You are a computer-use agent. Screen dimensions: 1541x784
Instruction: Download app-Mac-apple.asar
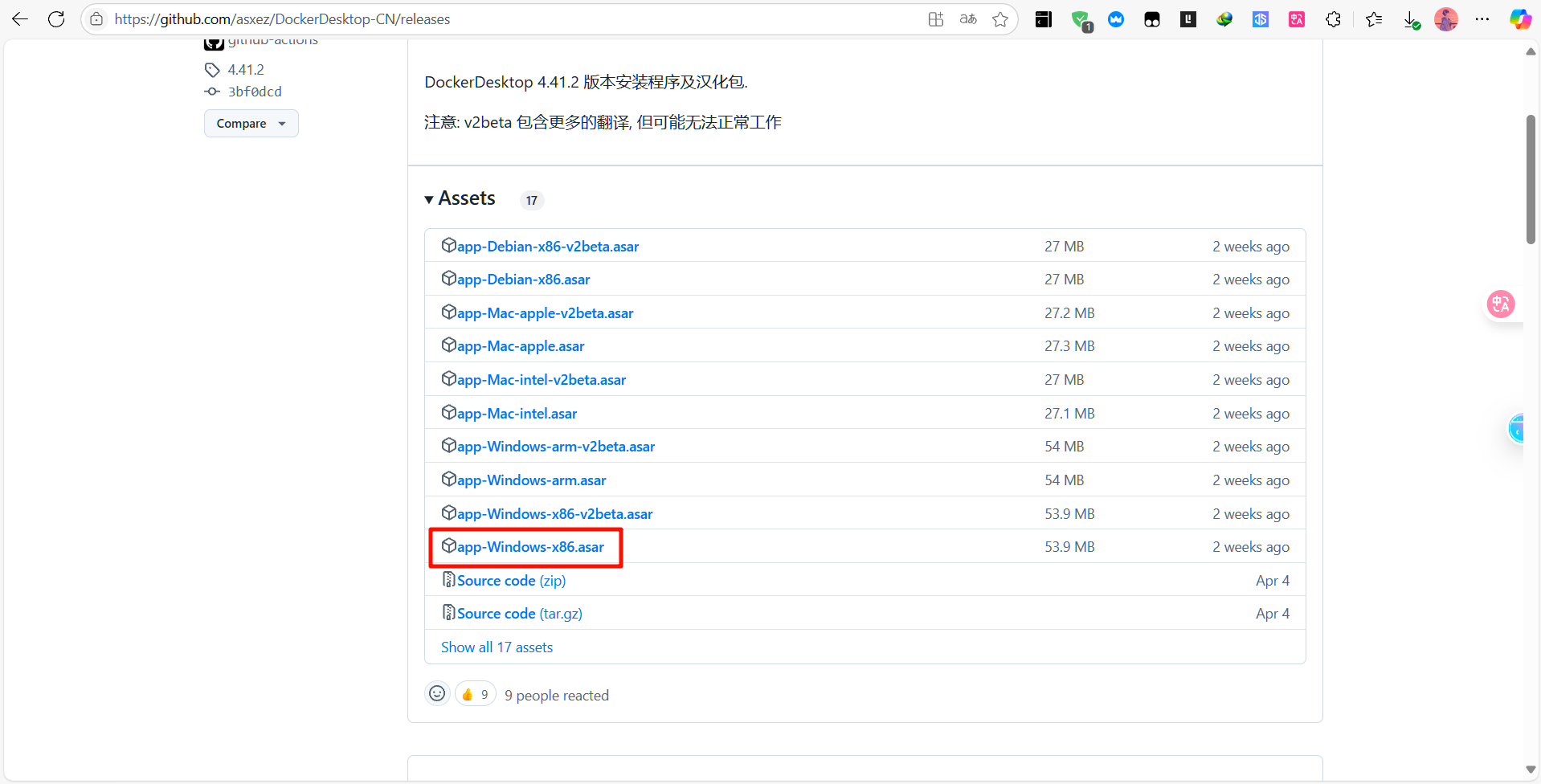click(521, 345)
